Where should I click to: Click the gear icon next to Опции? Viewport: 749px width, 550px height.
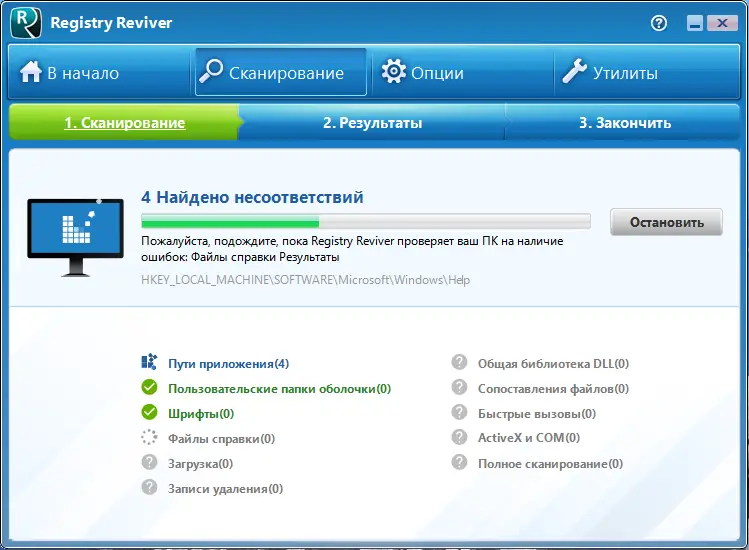[x=394, y=72]
